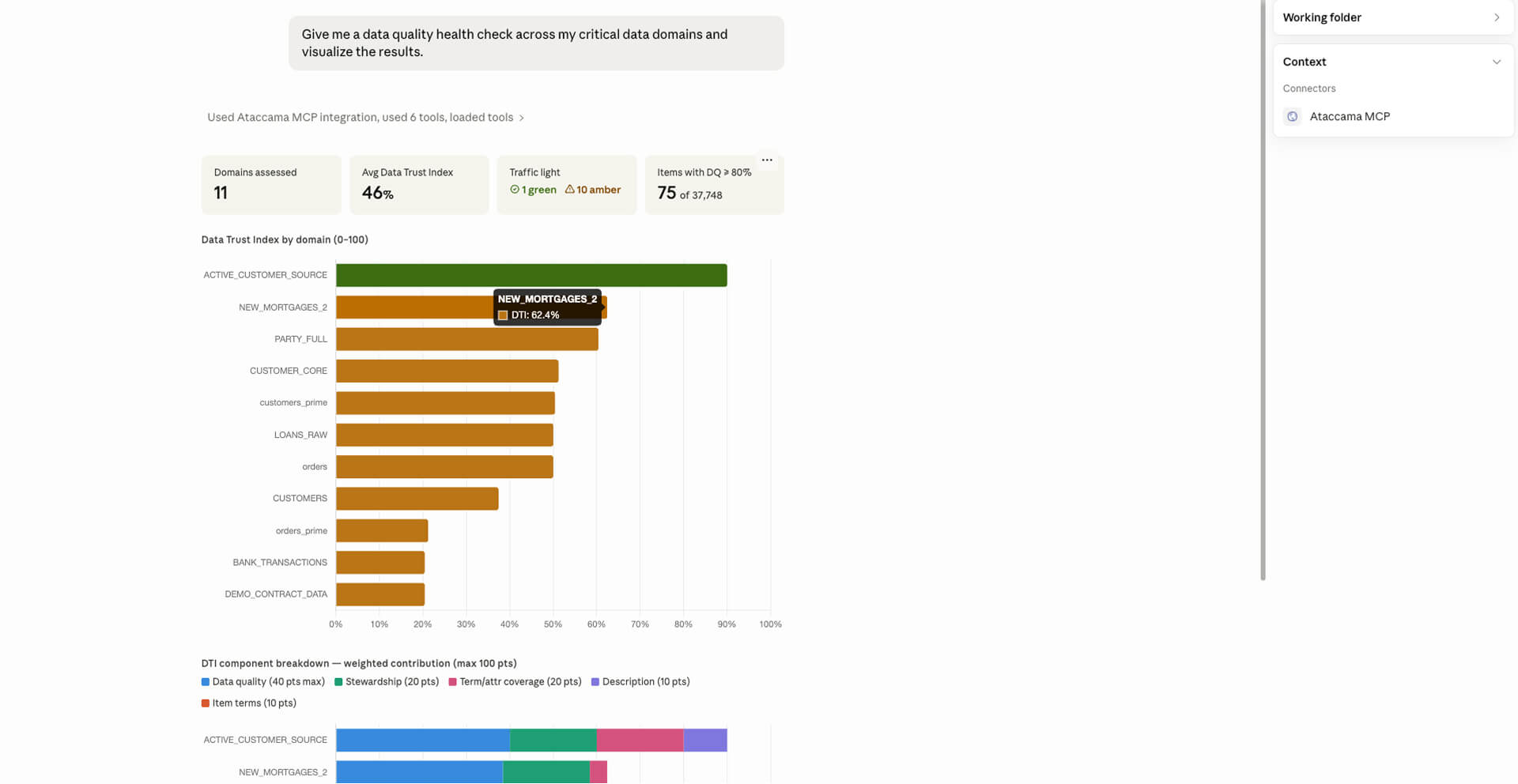Image resolution: width=1518 pixels, height=784 pixels.
Task: Click the vertical scrollbar of conversation
Action: (1263, 290)
